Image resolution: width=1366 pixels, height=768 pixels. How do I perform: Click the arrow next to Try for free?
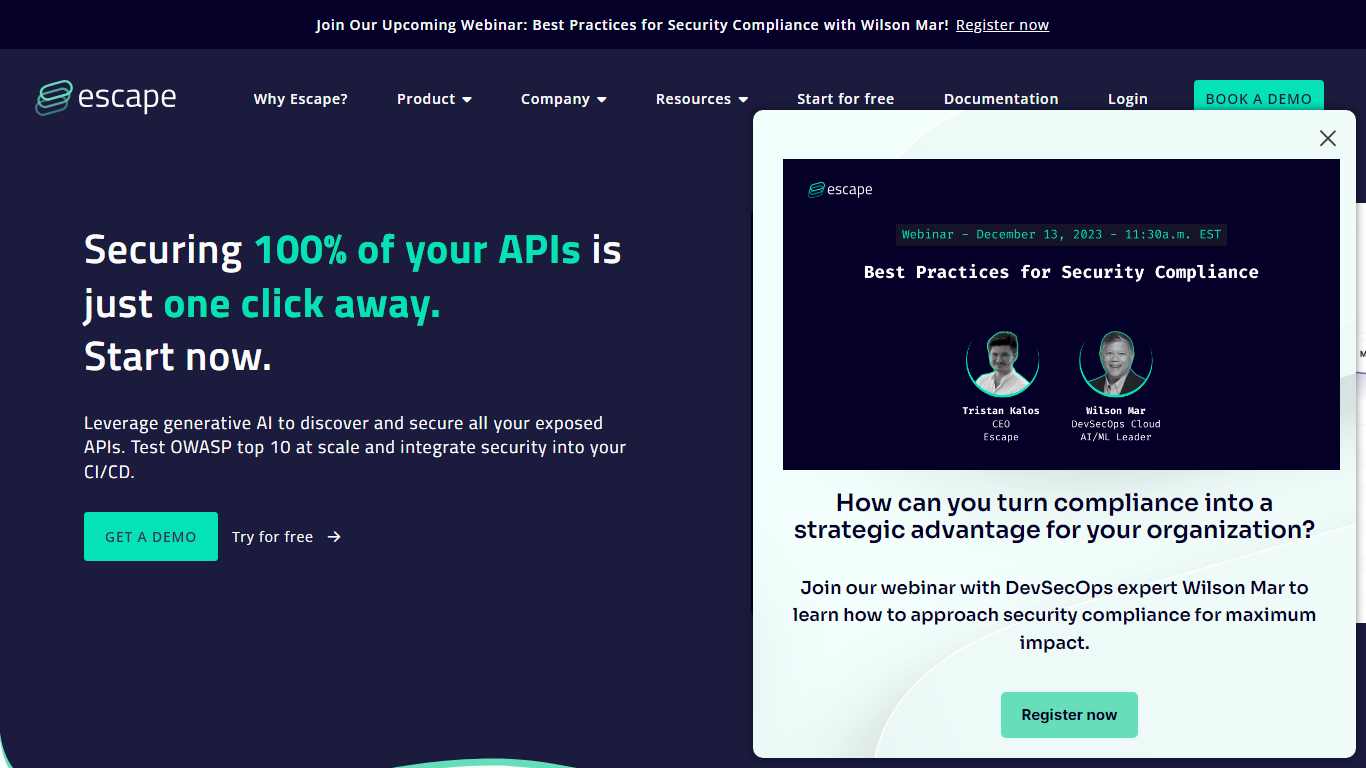[335, 537]
